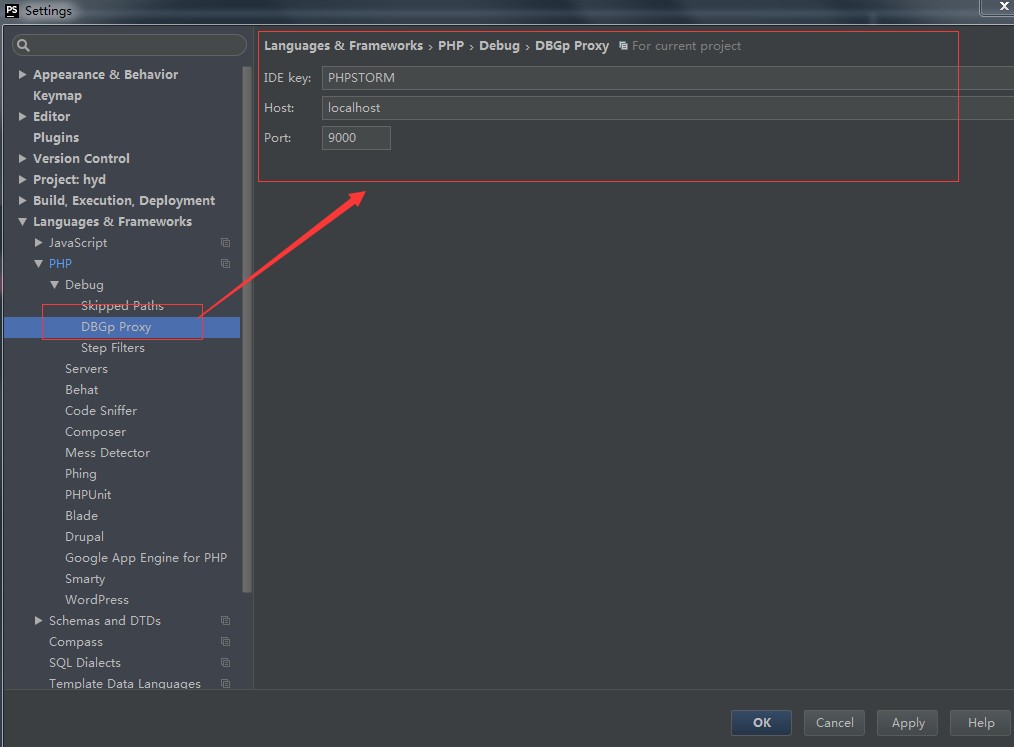Go to the Keymap settings
This screenshot has width=1014, height=747.
click(57, 96)
